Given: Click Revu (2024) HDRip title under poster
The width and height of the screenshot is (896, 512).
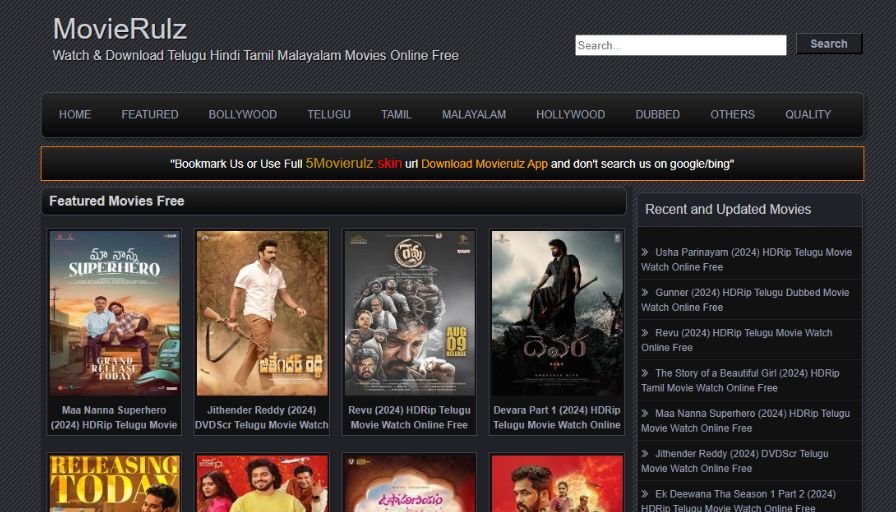Looking at the screenshot, I should (409, 418).
